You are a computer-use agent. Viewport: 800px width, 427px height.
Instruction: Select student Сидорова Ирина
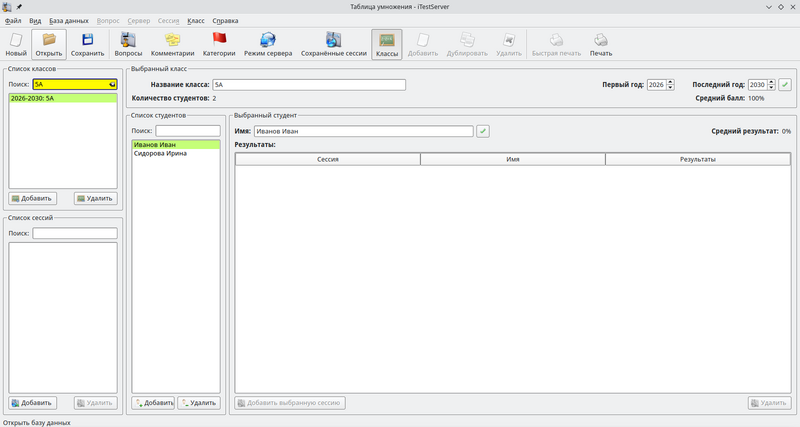point(160,154)
